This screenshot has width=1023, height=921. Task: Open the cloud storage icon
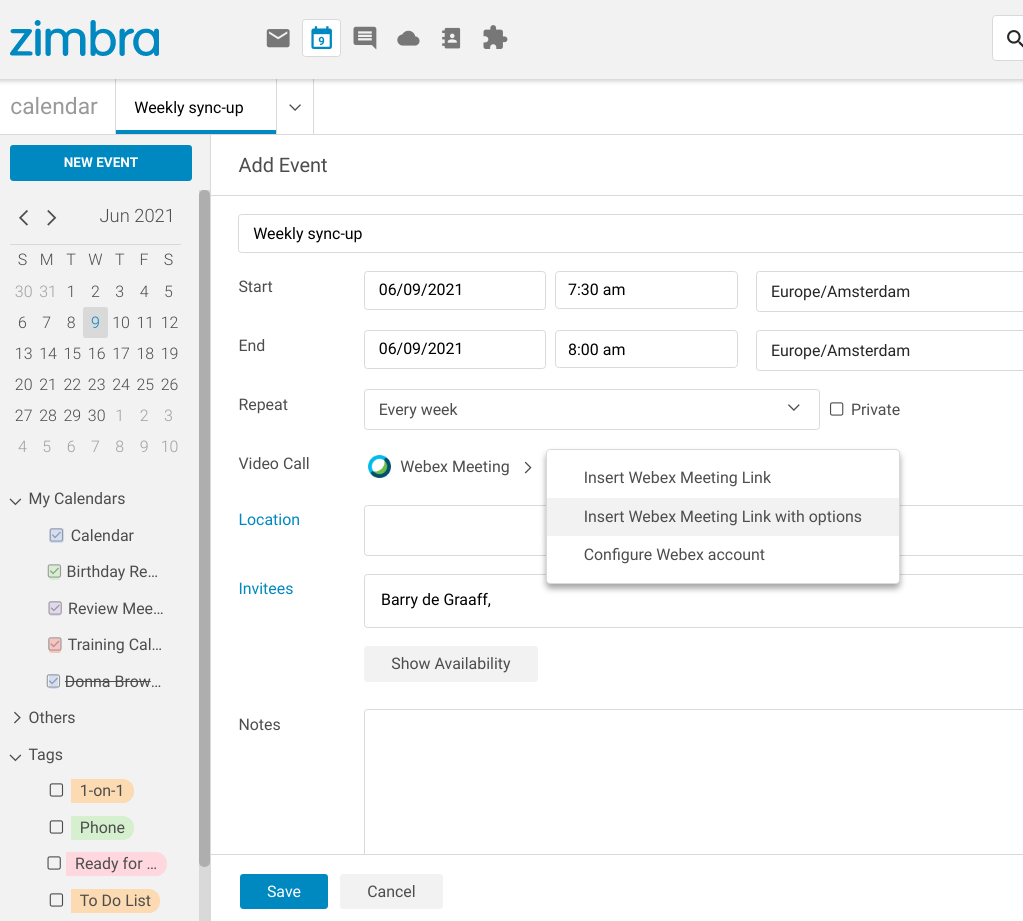[408, 39]
